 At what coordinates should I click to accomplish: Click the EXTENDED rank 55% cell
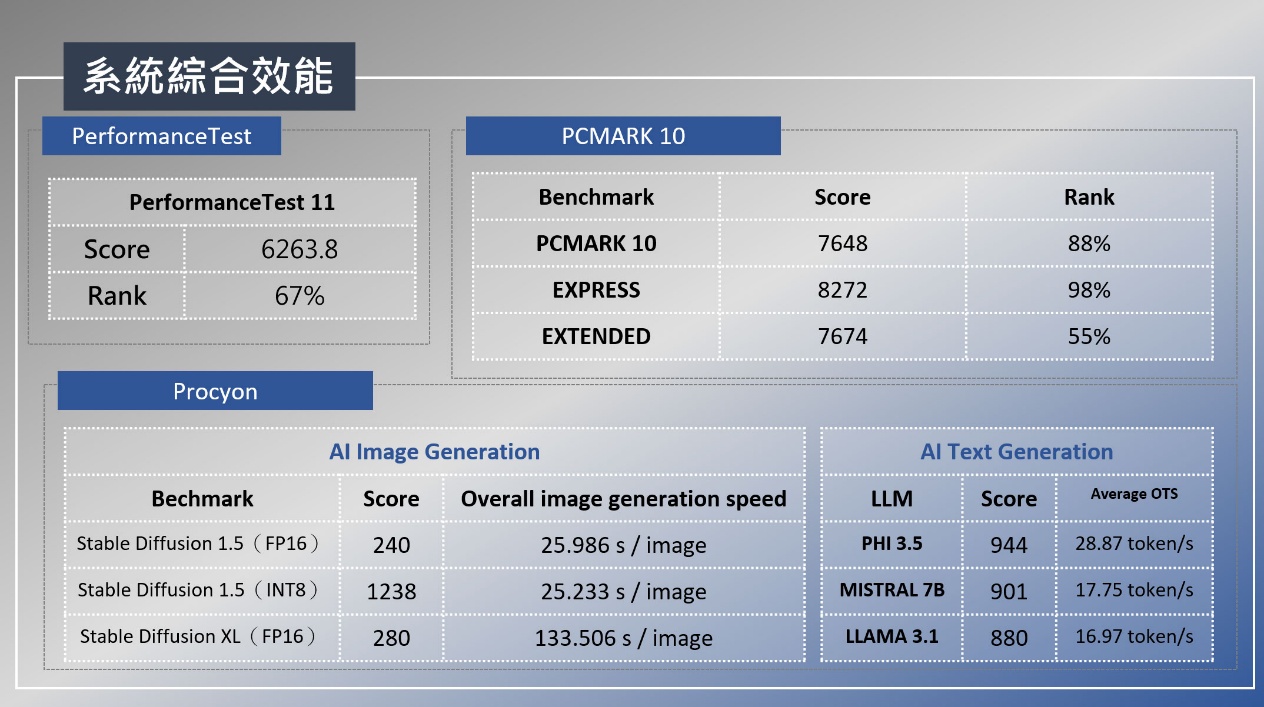pyautogui.click(x=1089, y=336)
